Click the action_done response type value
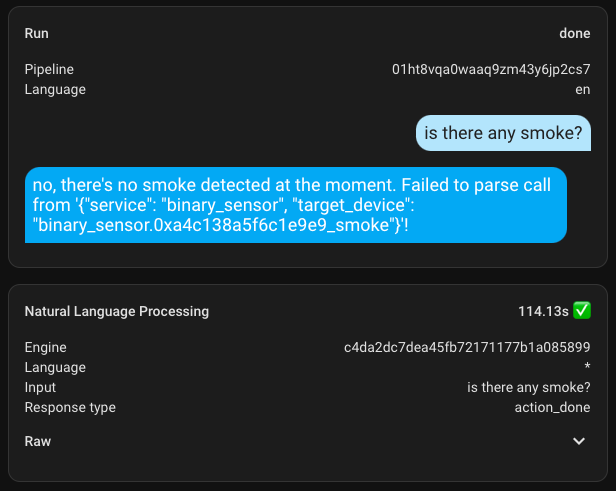This screenshot has height=491, width=616. (x=552, y=408)
